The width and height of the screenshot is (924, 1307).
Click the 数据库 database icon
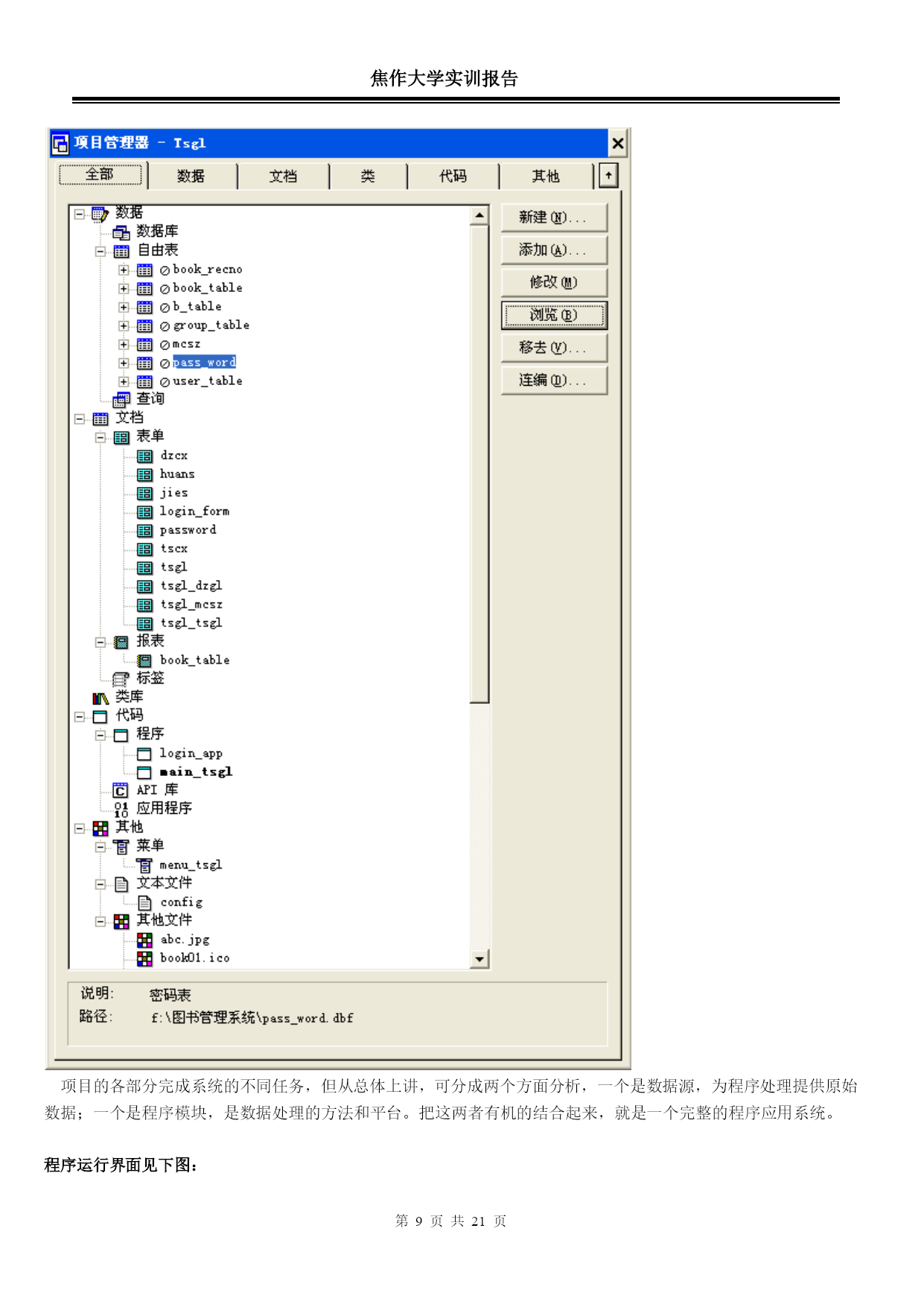coord(121,233)
